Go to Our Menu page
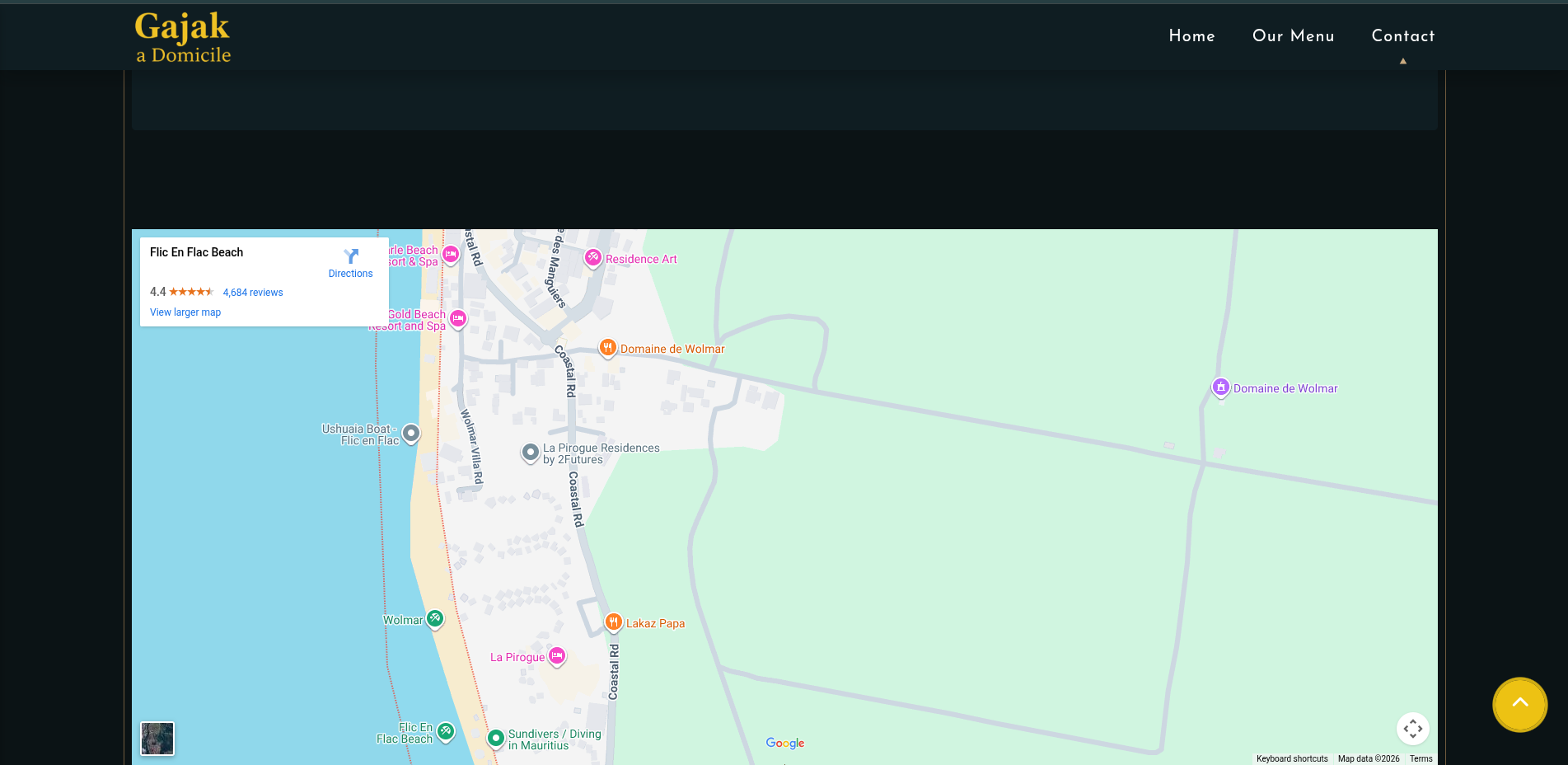This screenshot has height=765, width=1568. click(1293, 35)
